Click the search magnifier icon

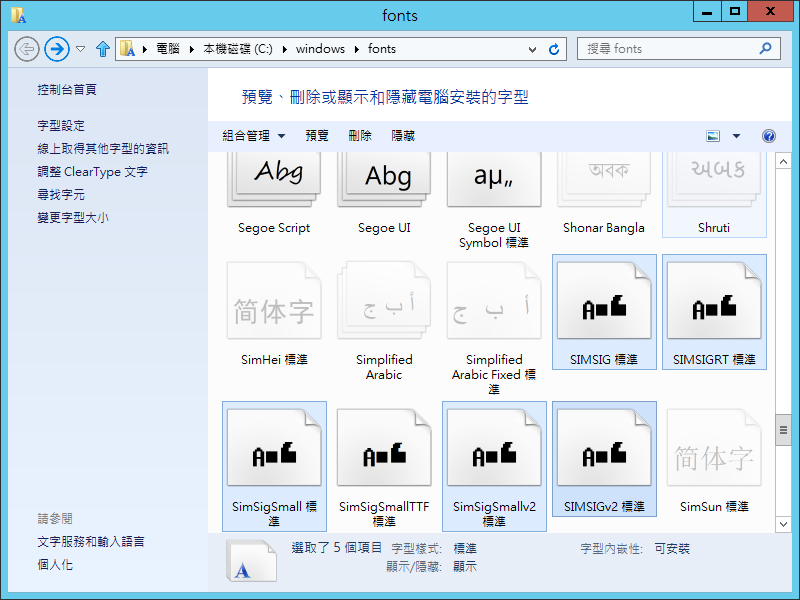(x=765, y=48)
